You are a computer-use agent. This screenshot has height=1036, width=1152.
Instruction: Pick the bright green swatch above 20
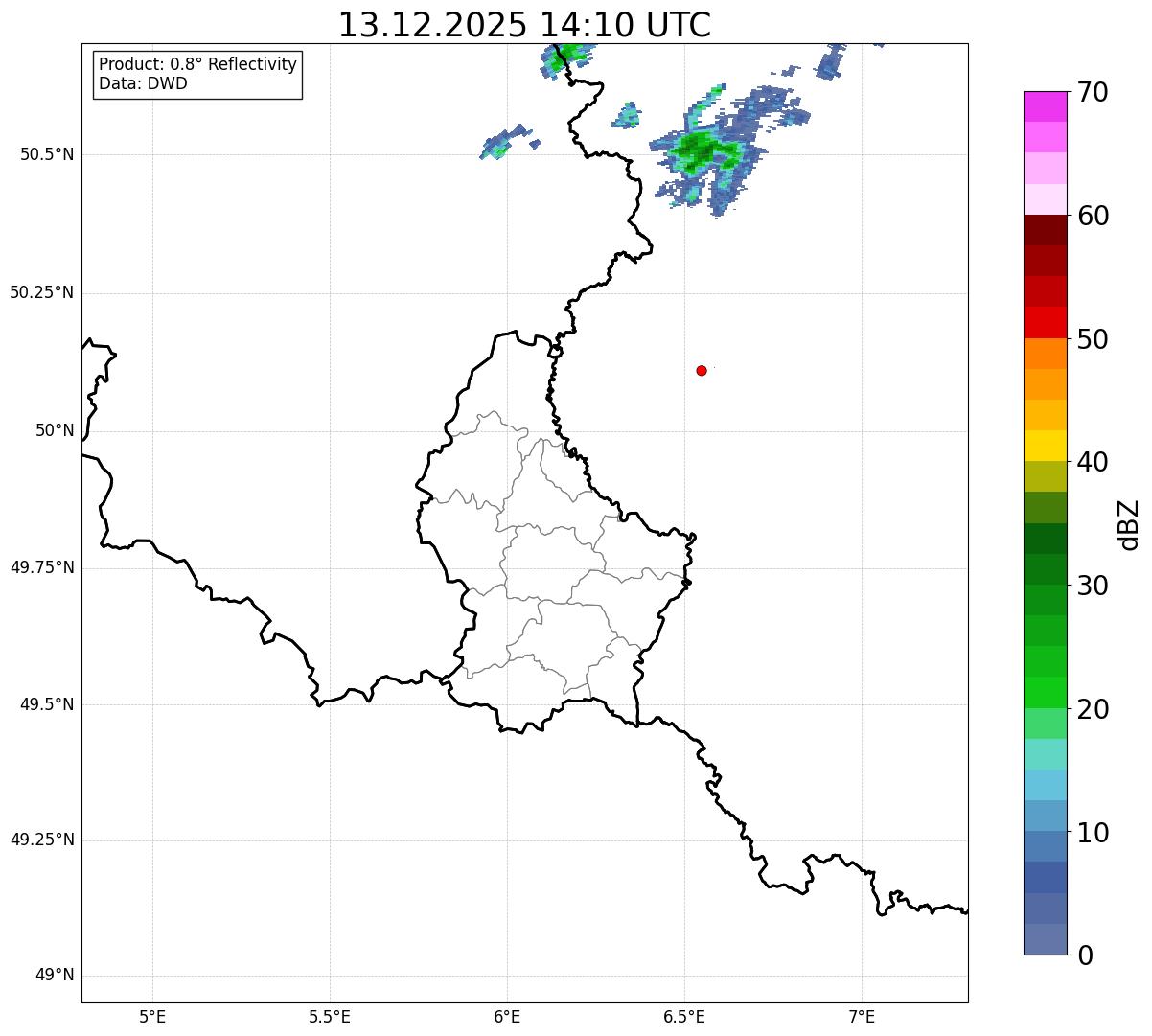pyautogui.click(x=1046, y=693)
